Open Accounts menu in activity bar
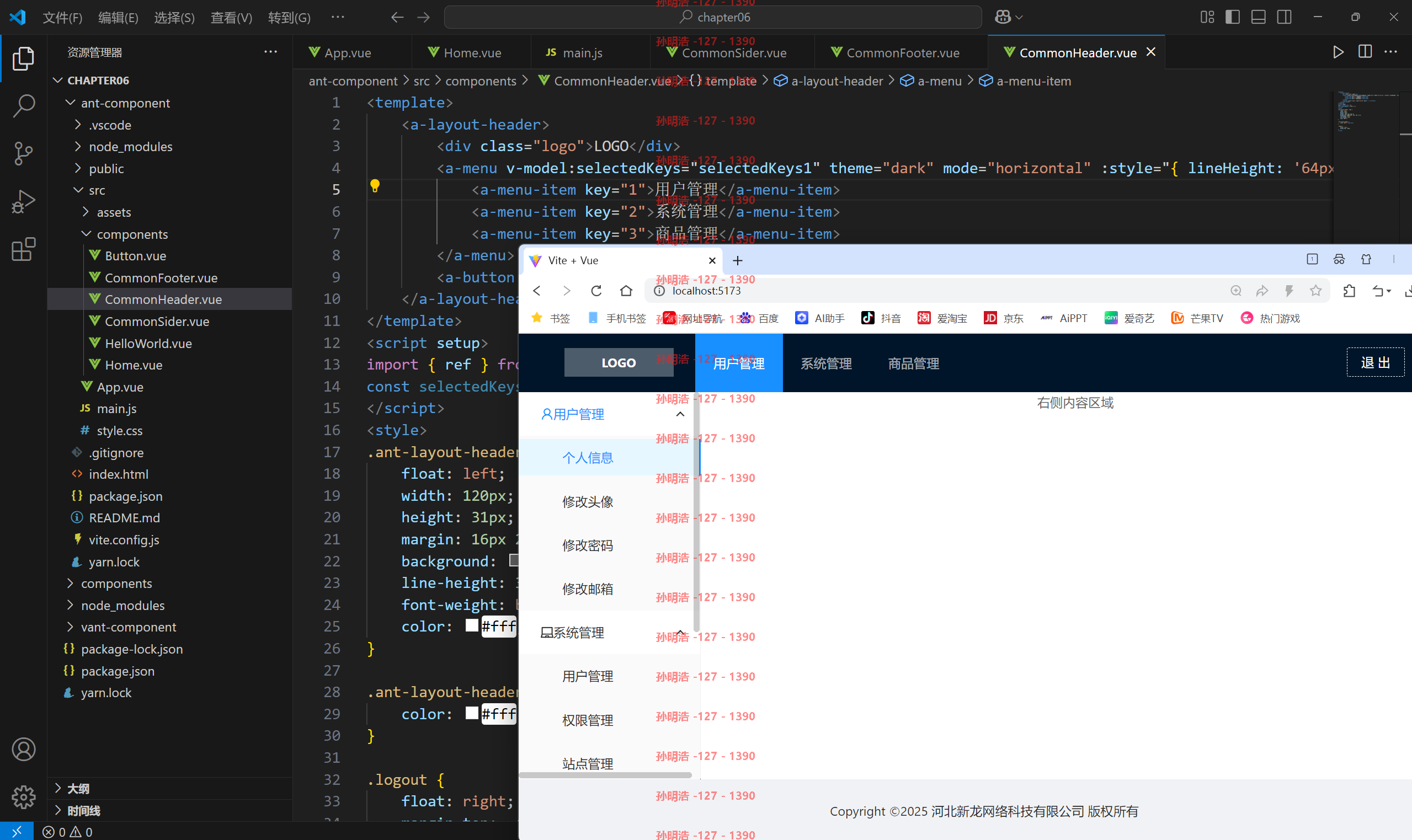This screenshot has height=840, width=1412. [23, 750]
